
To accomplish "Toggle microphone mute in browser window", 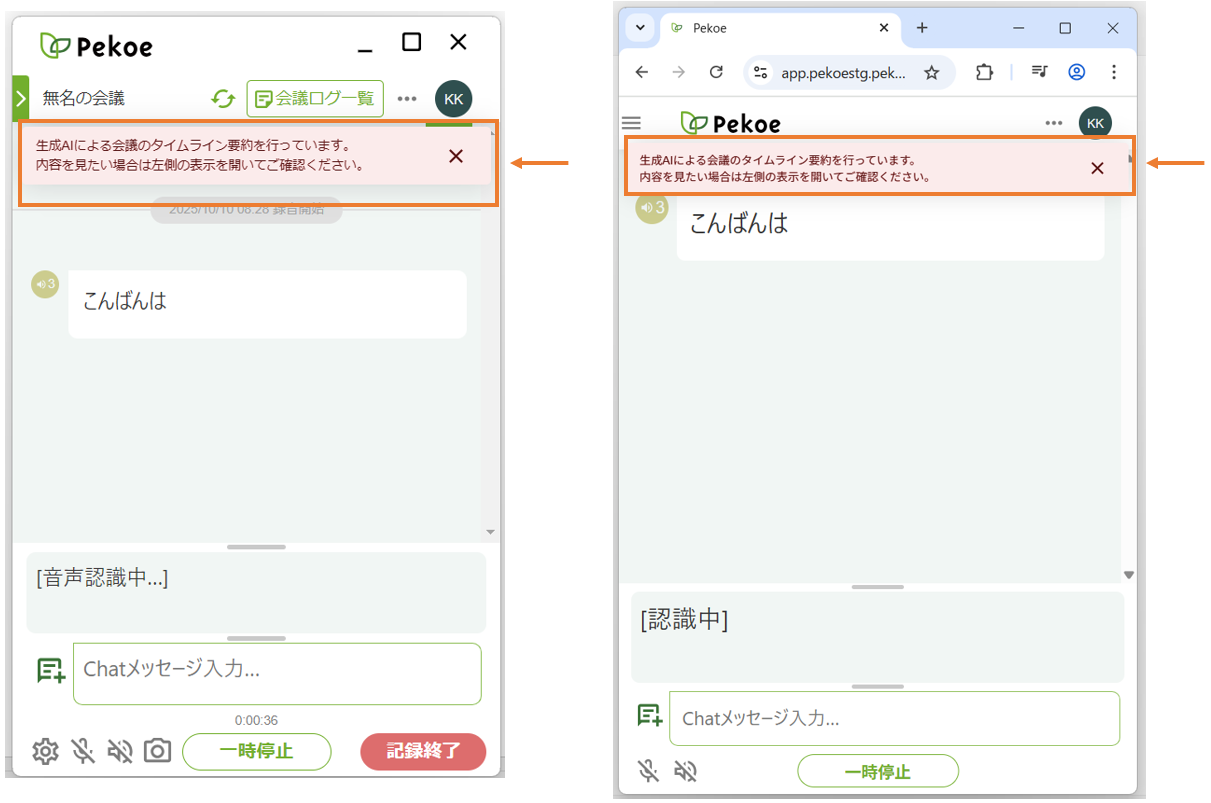I will click(x=649, y=771).
